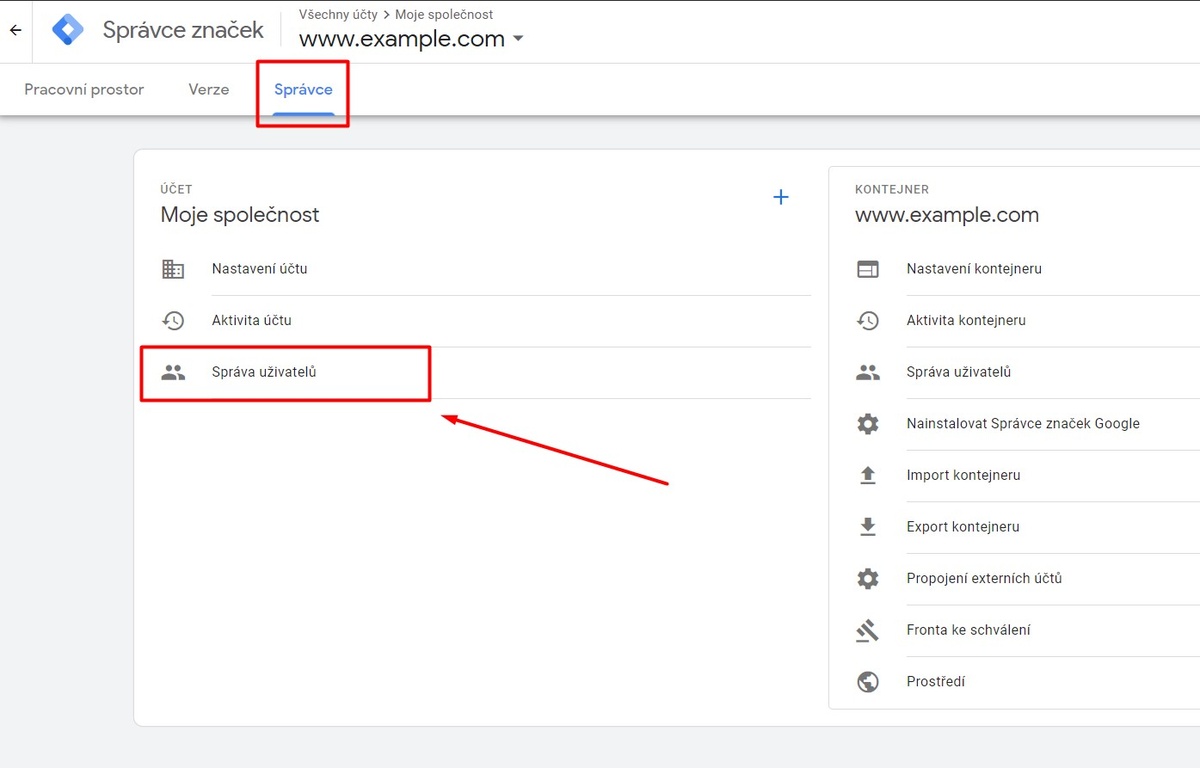Click the plus icon to create account
This screenshot has width=1200, height=768.
point(781,197)
